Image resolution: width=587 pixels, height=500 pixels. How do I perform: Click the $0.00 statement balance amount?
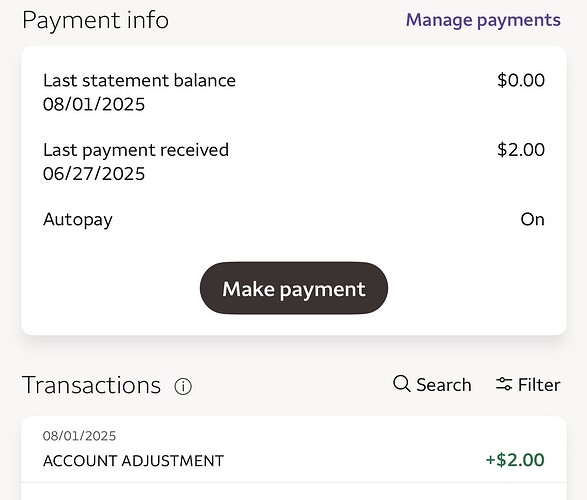(x=521, y=80)
